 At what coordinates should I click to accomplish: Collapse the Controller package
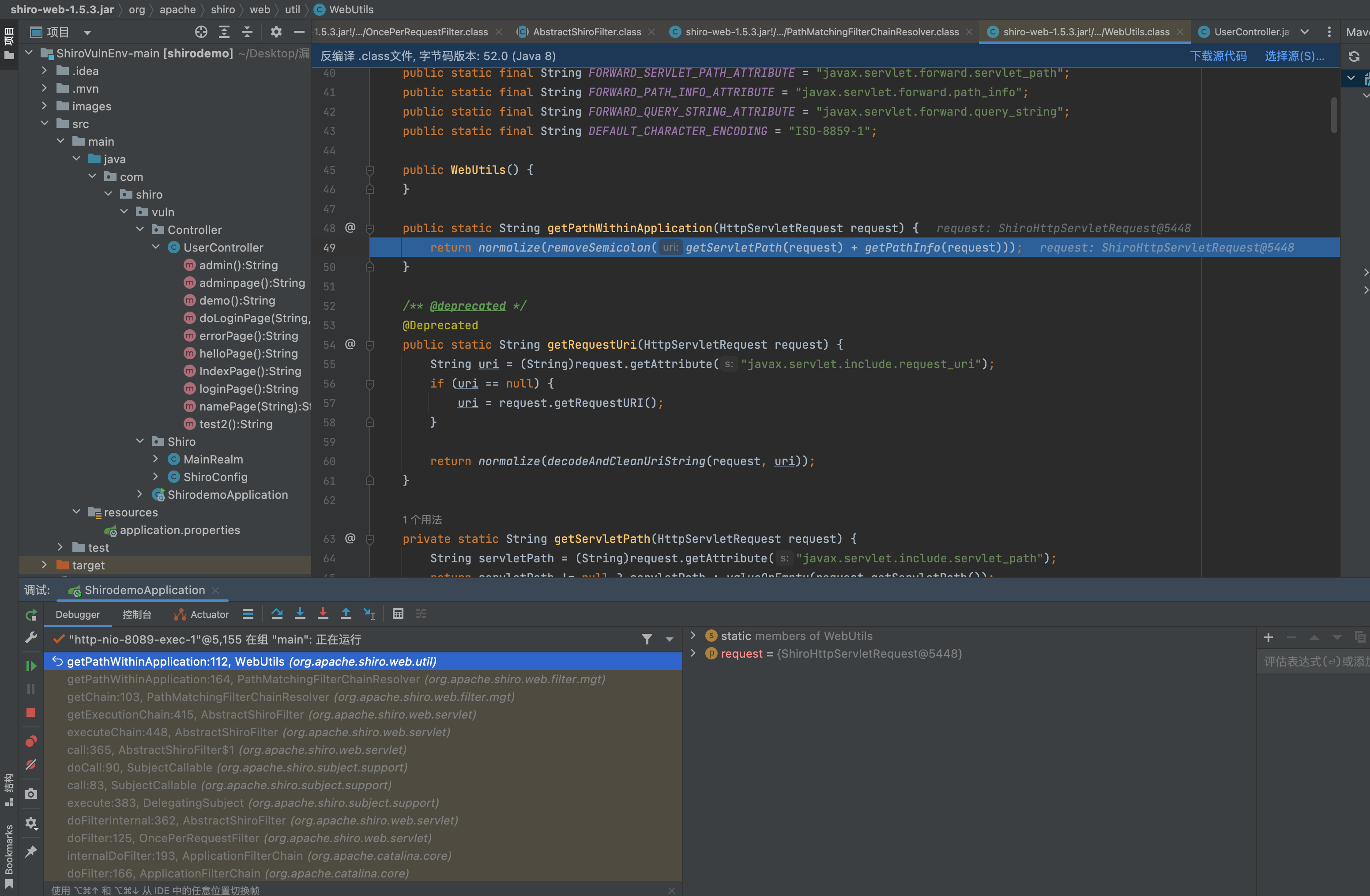(x=140, y=229)
